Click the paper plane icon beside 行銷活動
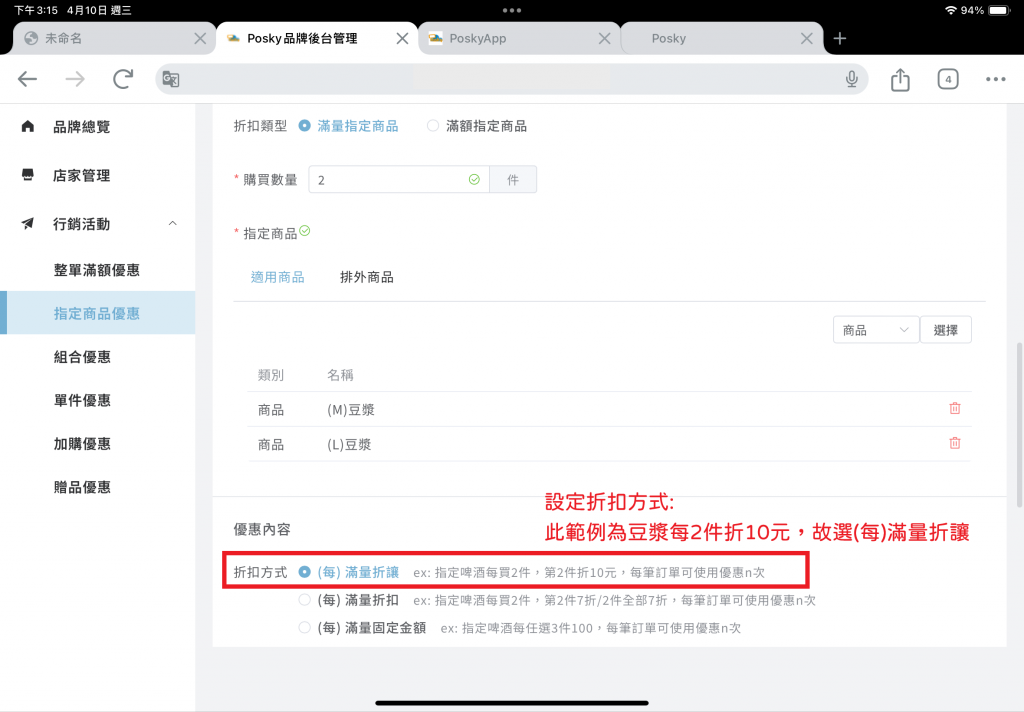Viewport: 1024px width, 712px height. [x=27, y=223]
